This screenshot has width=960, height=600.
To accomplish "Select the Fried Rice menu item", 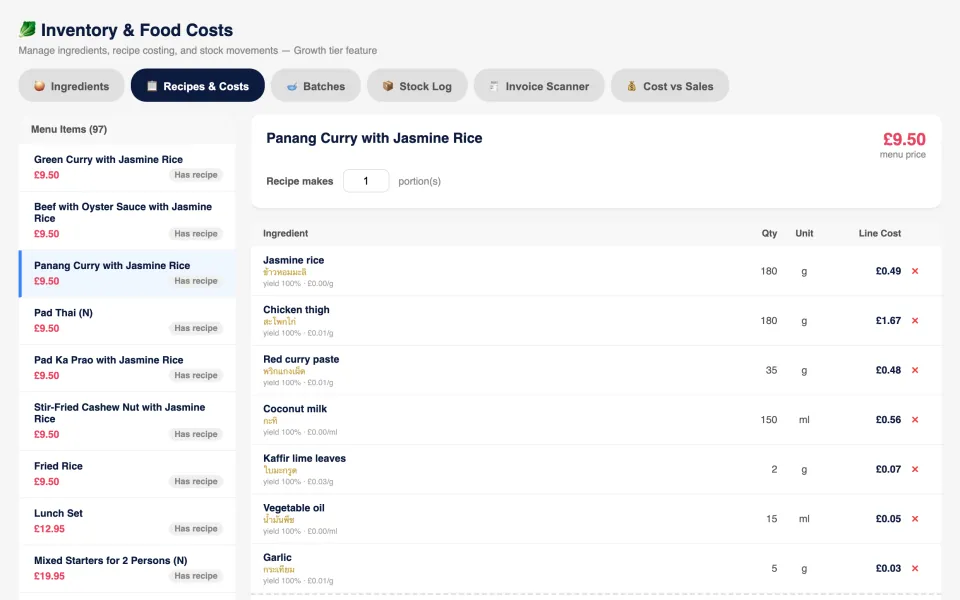I will tap(127, 474).
